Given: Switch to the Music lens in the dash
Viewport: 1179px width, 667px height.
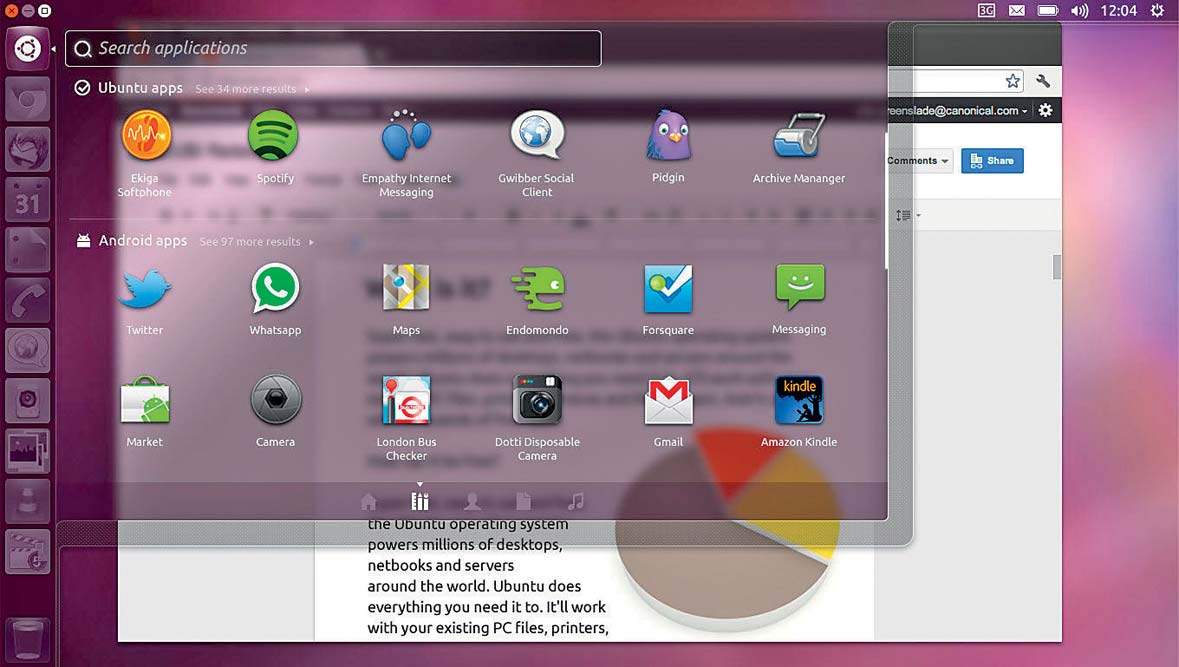Looking at the screenshot, I should pyautogui.click(x=576, y=502).
